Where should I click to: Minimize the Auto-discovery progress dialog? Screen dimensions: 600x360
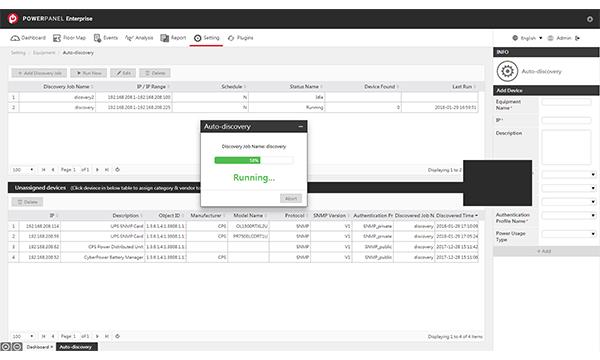[x=301, y=126]
